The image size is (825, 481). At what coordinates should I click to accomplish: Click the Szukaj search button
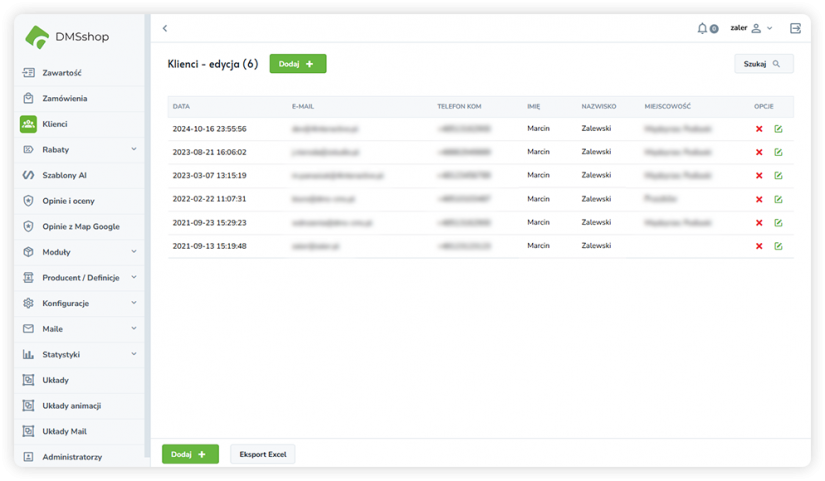[x=763, y=64]
